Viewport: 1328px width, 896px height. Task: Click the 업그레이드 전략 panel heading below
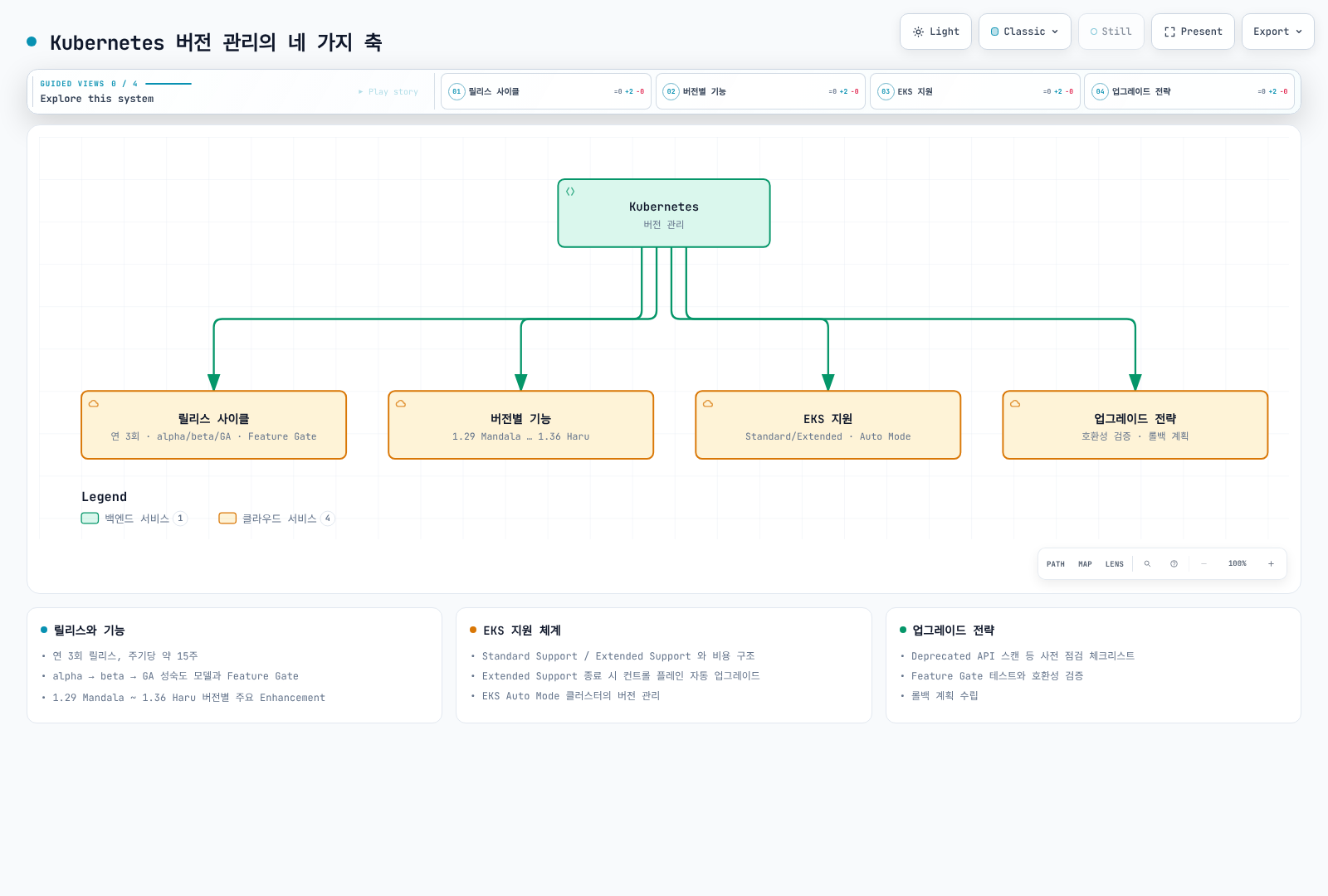click(x=953, y=631)
